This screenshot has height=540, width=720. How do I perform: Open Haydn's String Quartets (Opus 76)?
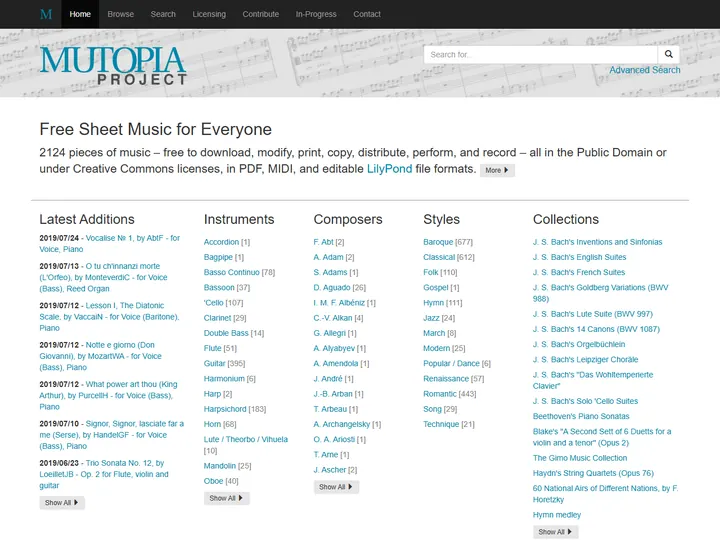coord(593,473)
